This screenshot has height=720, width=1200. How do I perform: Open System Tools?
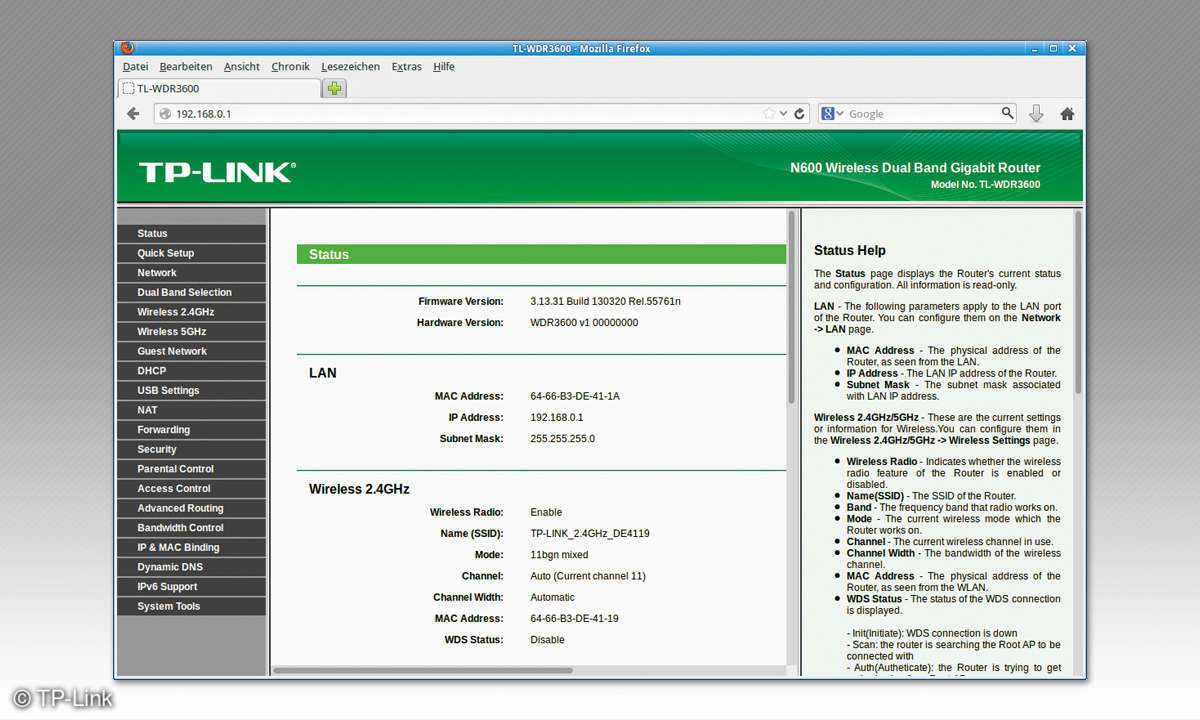click(x=191, y=607)
